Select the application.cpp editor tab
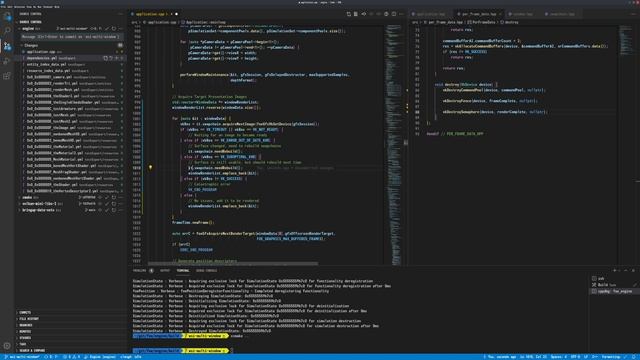This screenshot has width=640, height=360. pos(152,14)
